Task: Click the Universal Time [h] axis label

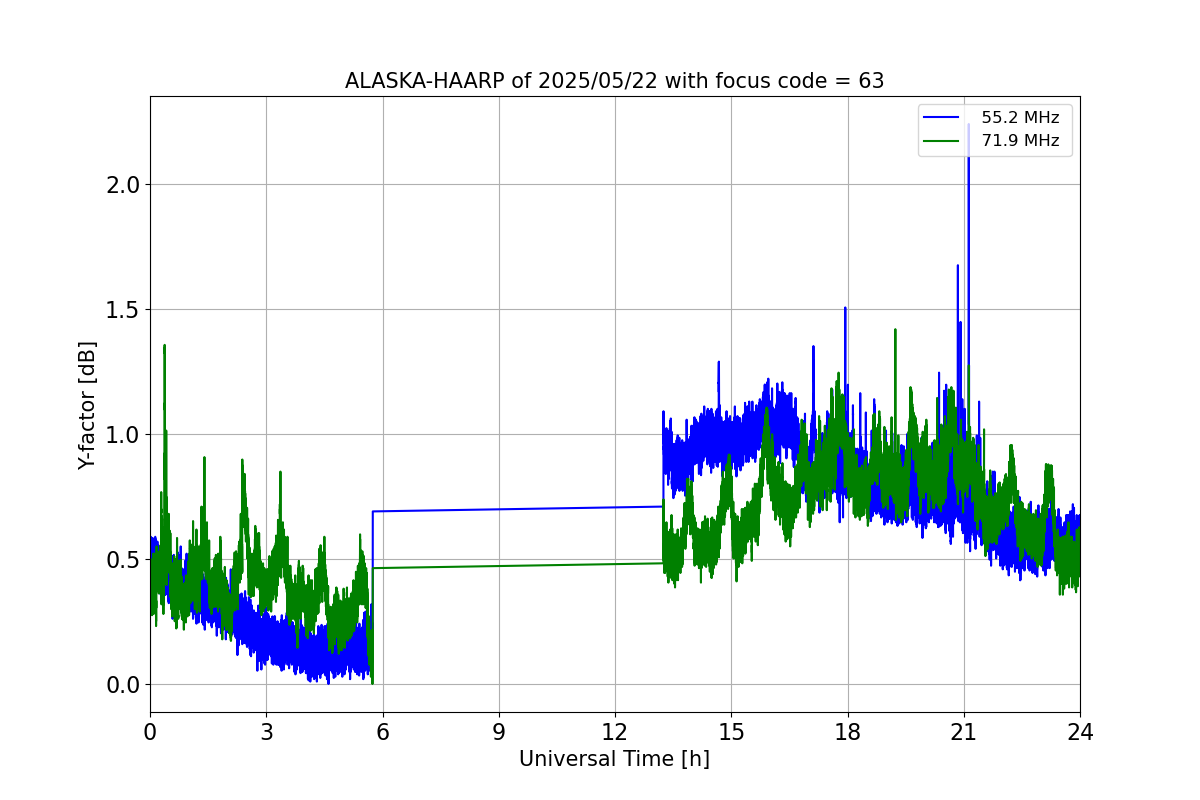Action: [x=614, y=759]
